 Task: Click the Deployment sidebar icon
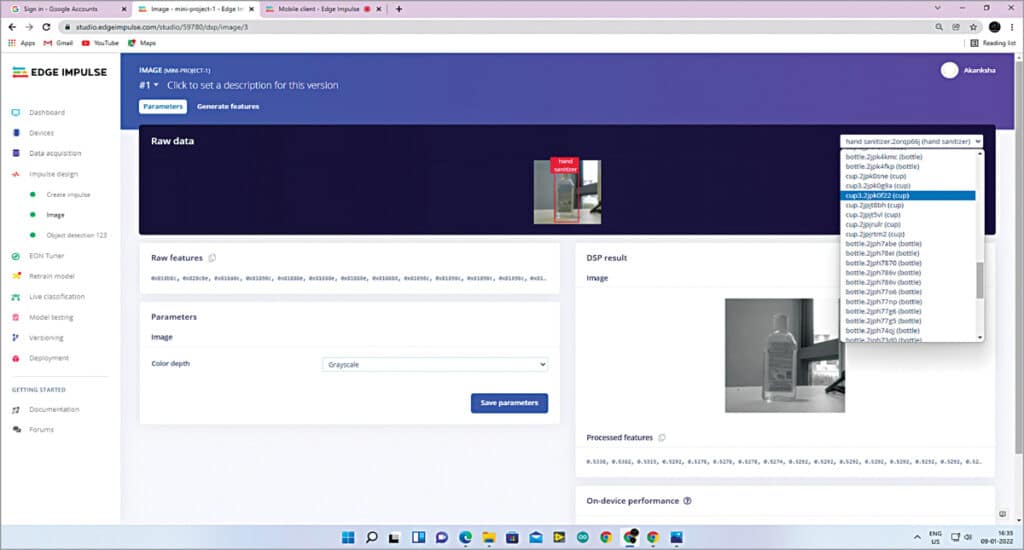pos(16,358)
